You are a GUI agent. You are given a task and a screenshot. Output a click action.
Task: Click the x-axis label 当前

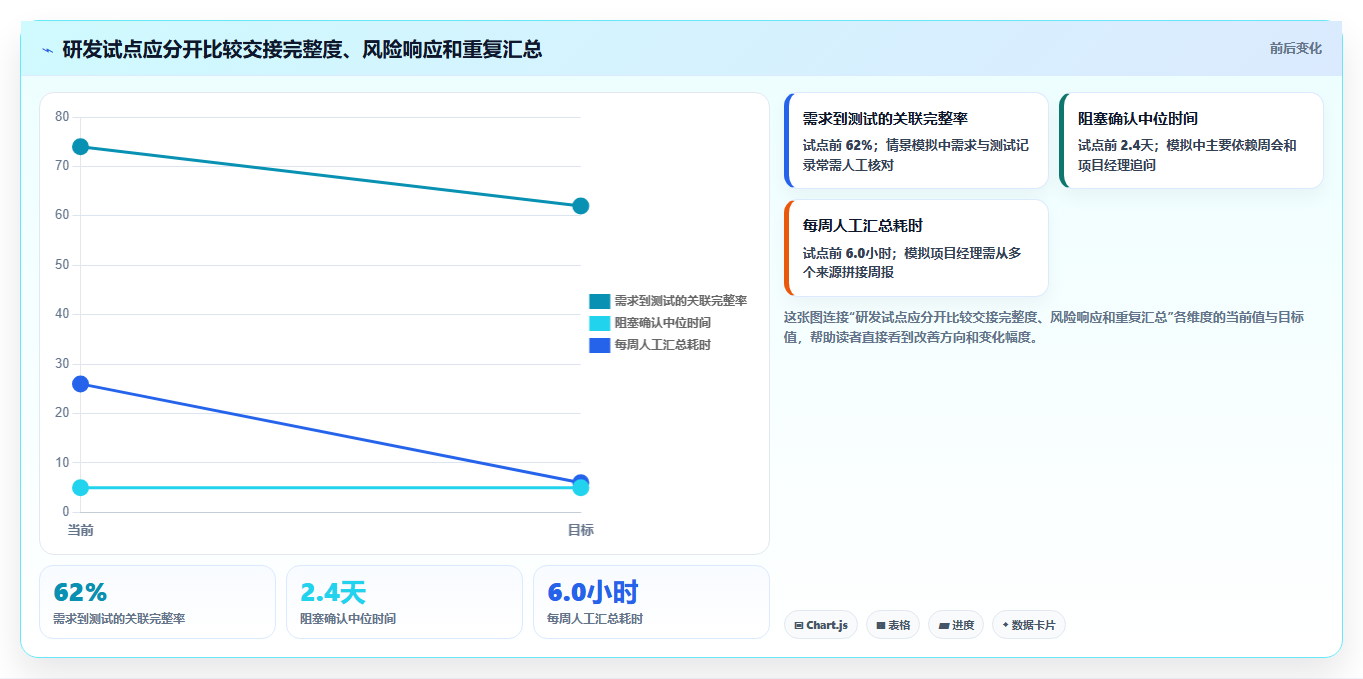[81, 530]
